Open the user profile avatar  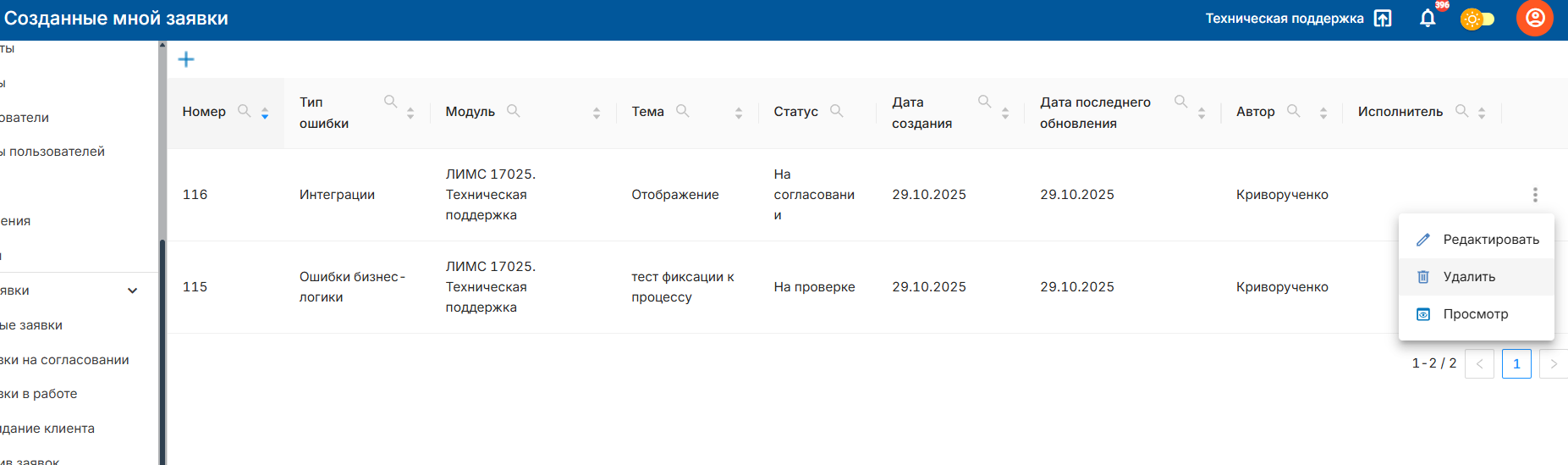tap(1534, 19)
